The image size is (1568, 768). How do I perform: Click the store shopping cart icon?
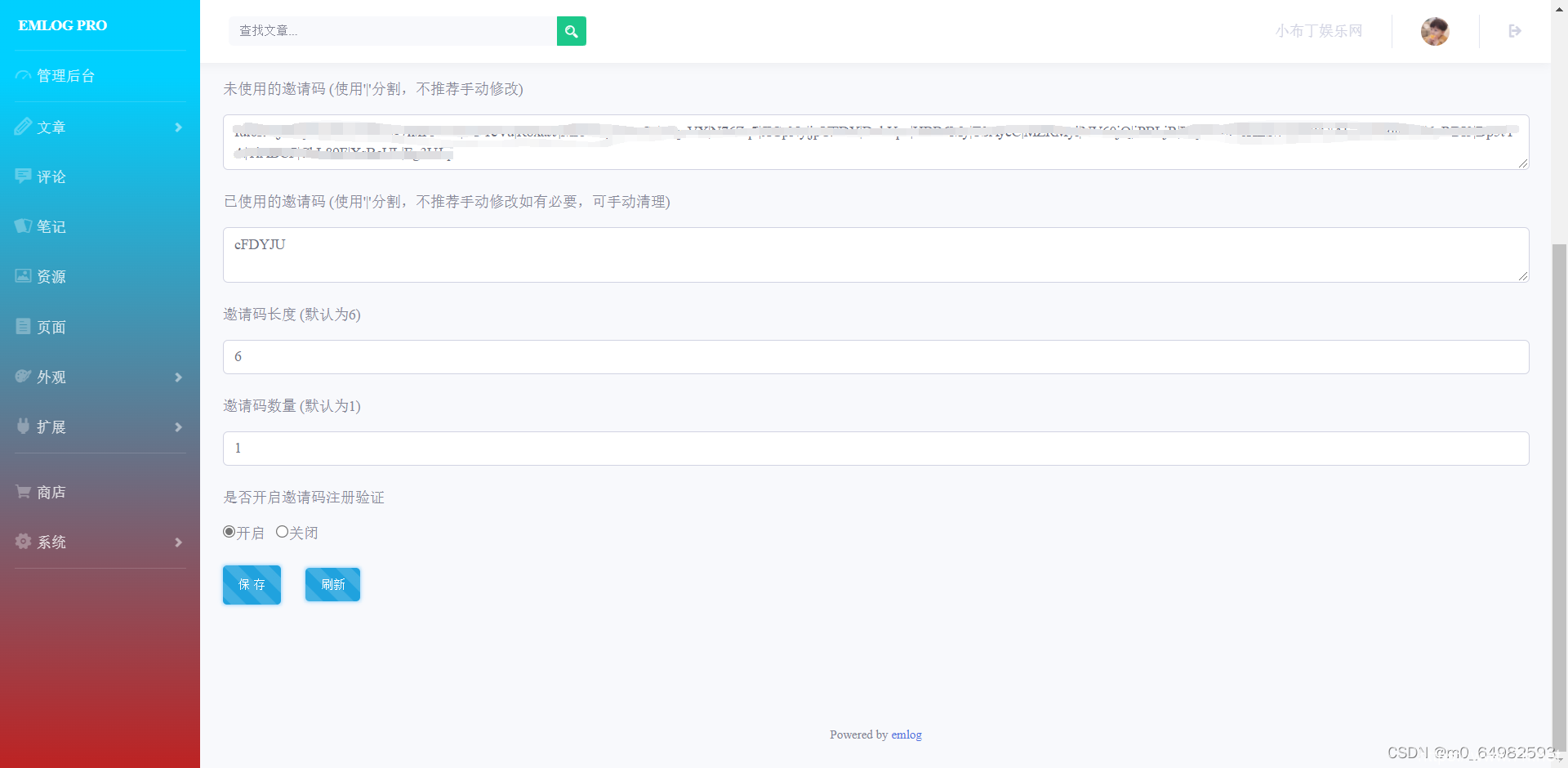(23, 491)
